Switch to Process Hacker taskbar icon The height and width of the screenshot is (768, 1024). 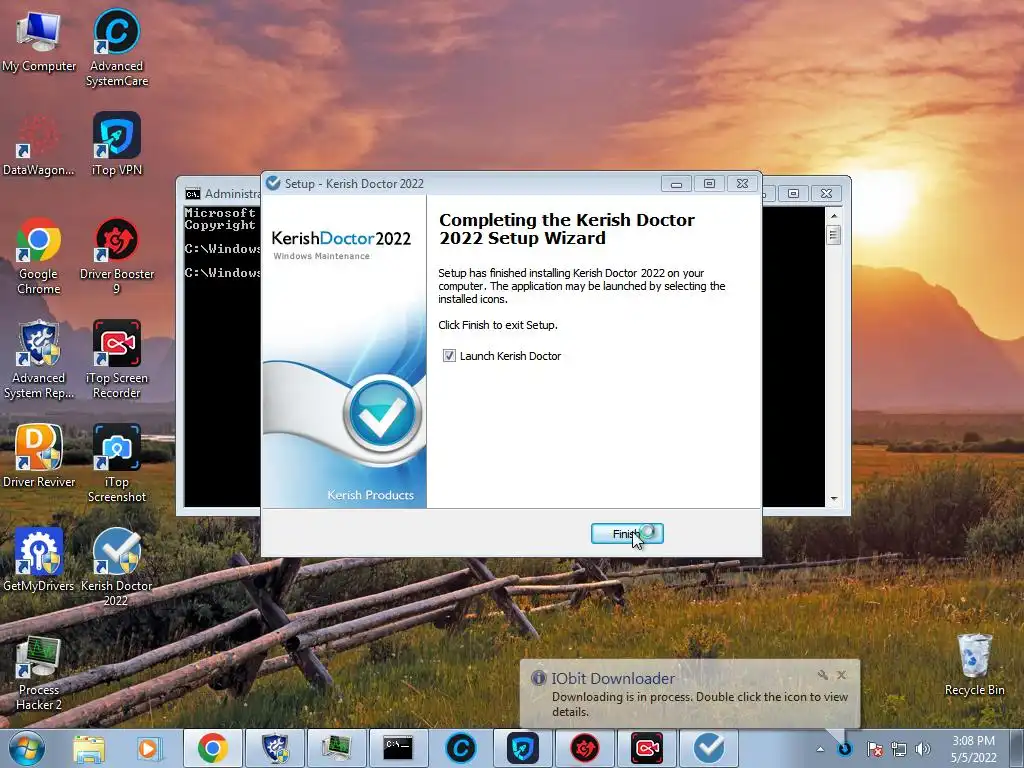(x=337, y=748)
